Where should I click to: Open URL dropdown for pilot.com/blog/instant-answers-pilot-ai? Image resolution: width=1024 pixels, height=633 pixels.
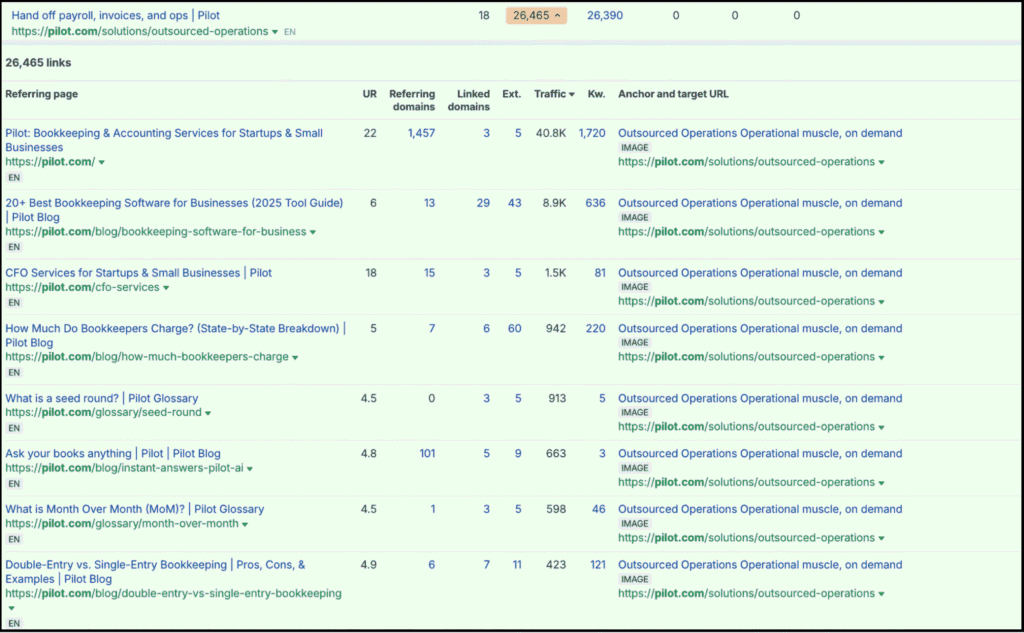click(248, 467)
